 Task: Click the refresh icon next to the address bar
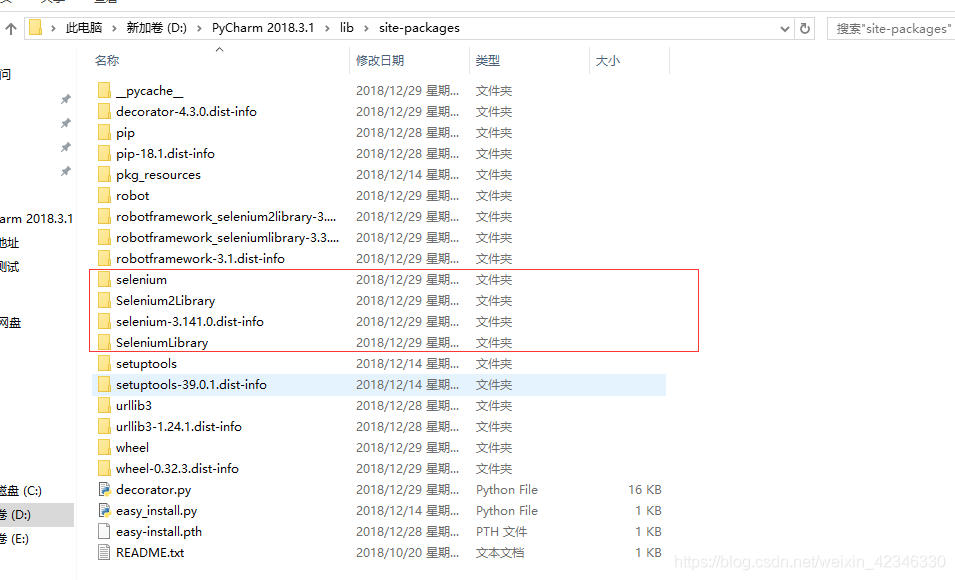coord(805,28)
